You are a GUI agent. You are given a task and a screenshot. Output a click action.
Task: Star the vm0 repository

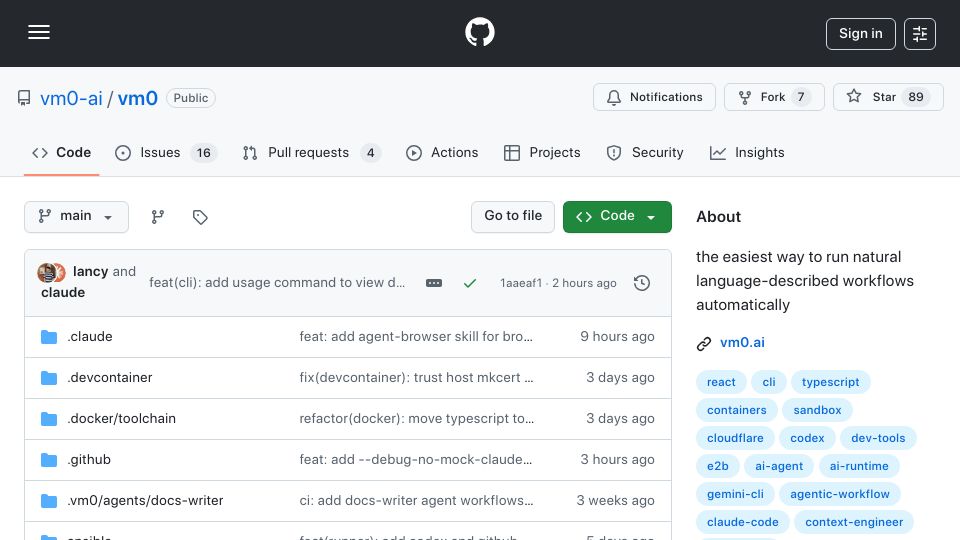888,97
